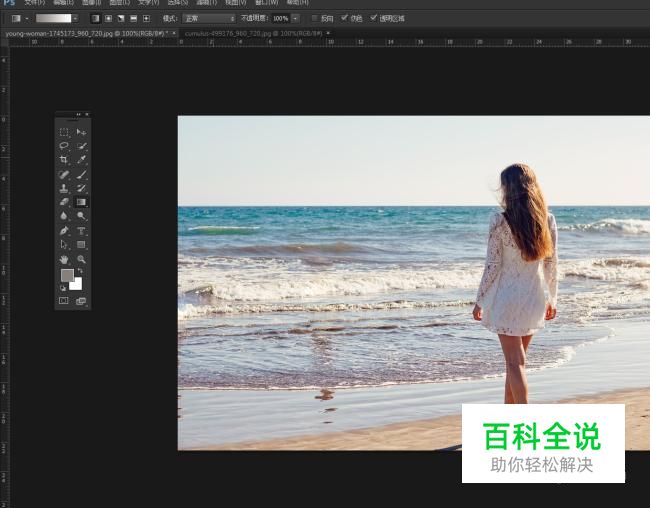
Task: Choose the Lasso tool
Action: point(64,146)
